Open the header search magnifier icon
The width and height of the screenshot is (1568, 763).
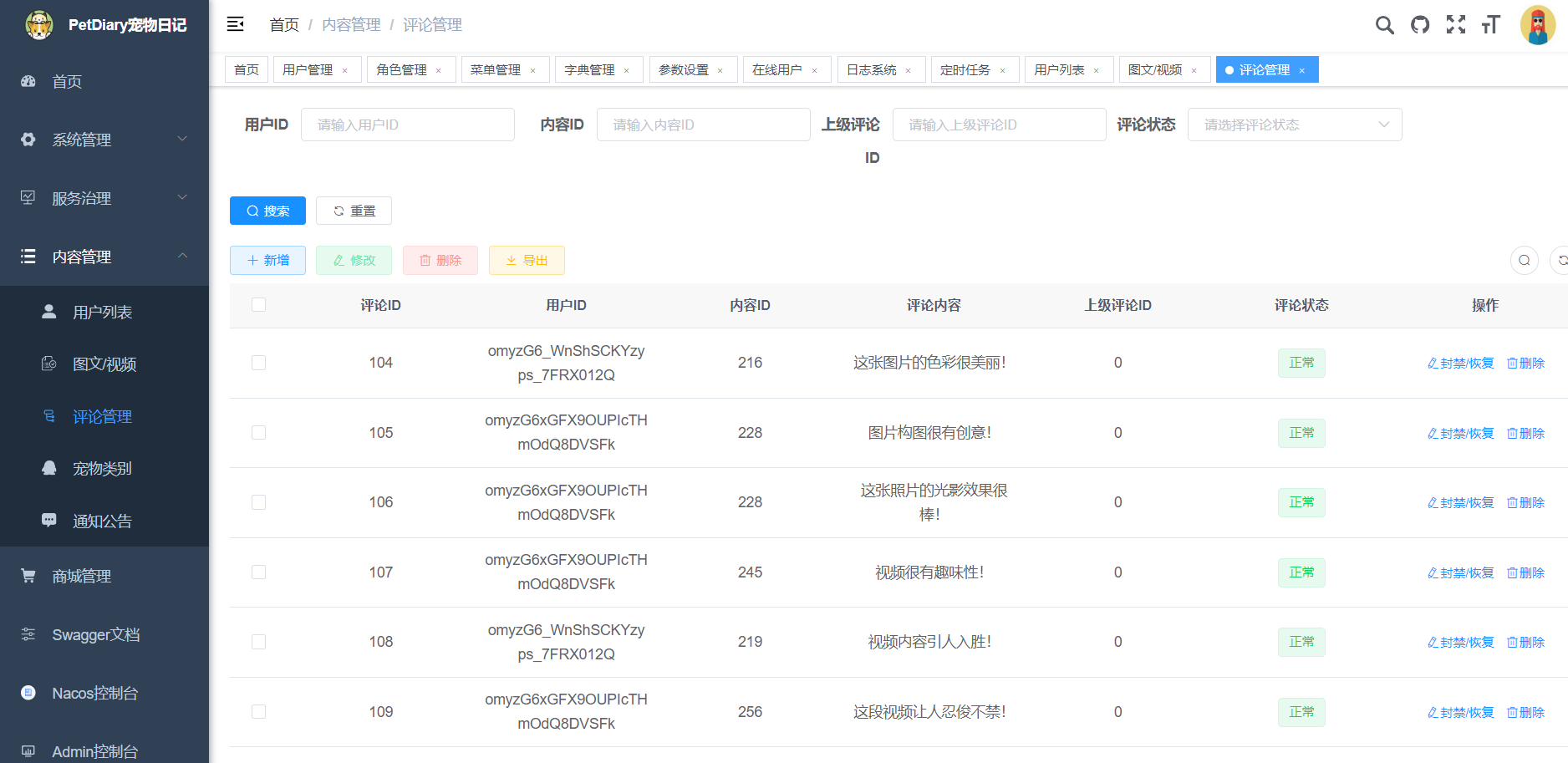[1385, 25]
